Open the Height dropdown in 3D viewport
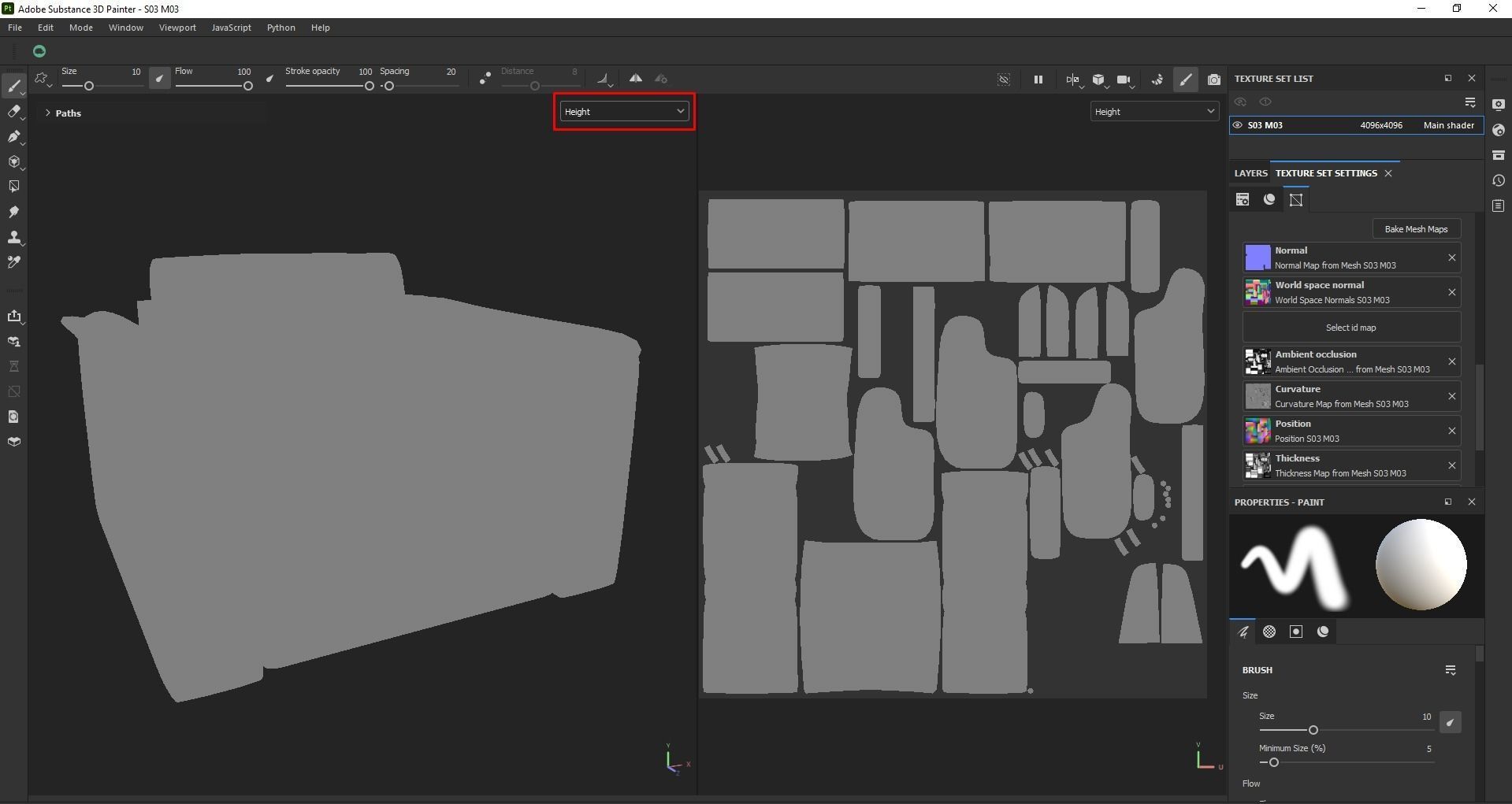Viewport: 1512px width, 804px height. (x=624, y=112)
